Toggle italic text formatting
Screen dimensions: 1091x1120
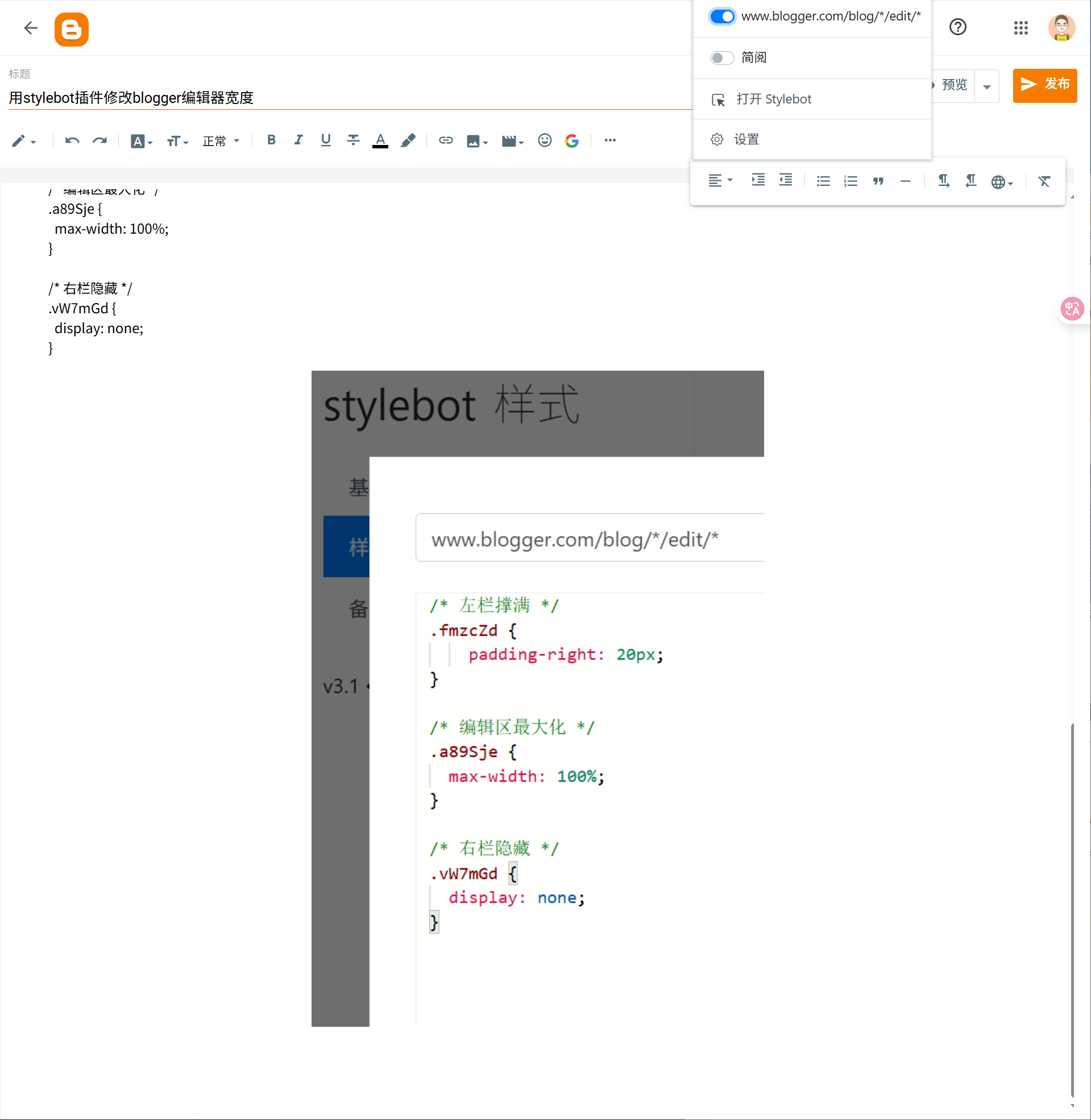tap(298, 140)
